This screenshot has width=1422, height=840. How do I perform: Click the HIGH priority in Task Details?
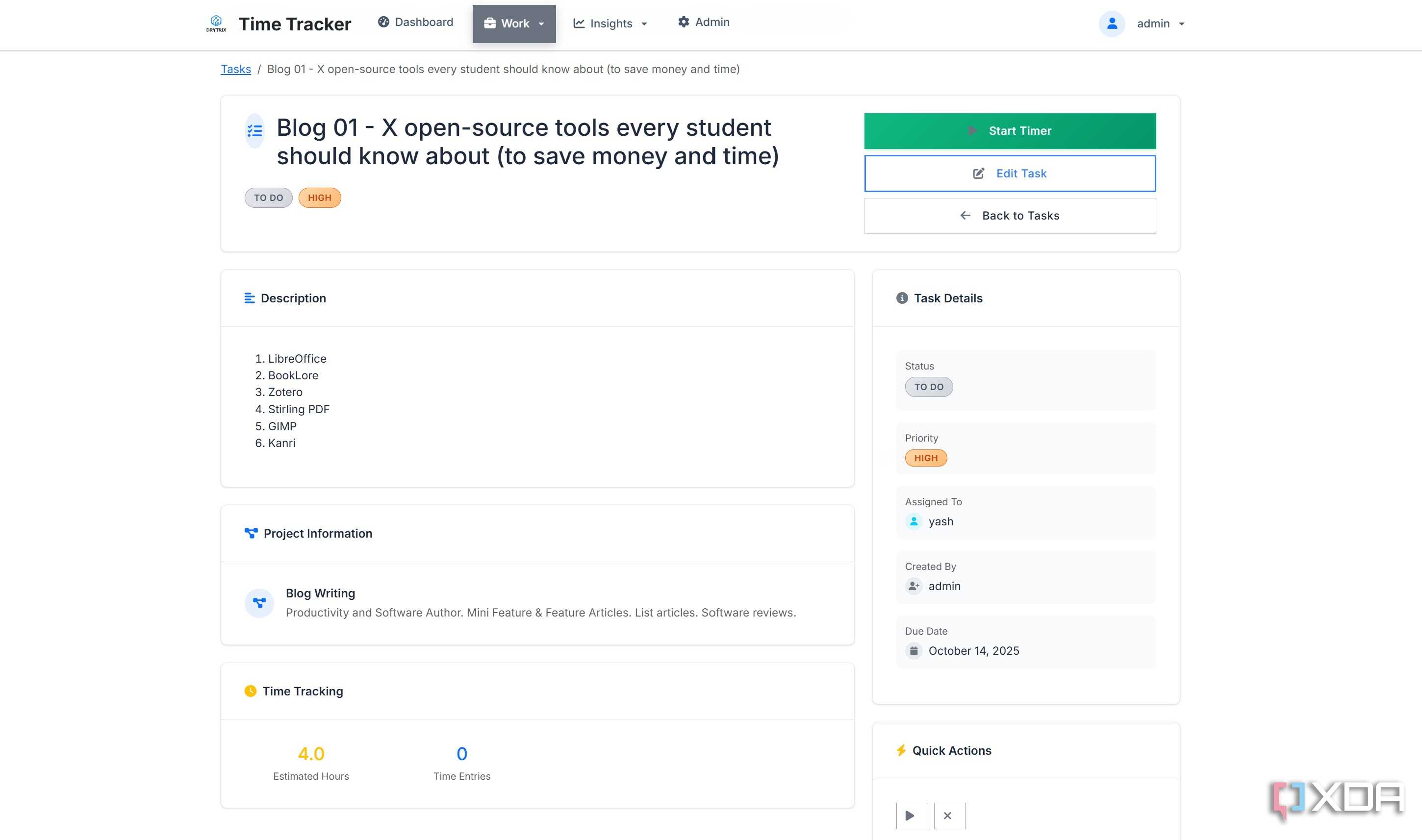click(926, 458)
